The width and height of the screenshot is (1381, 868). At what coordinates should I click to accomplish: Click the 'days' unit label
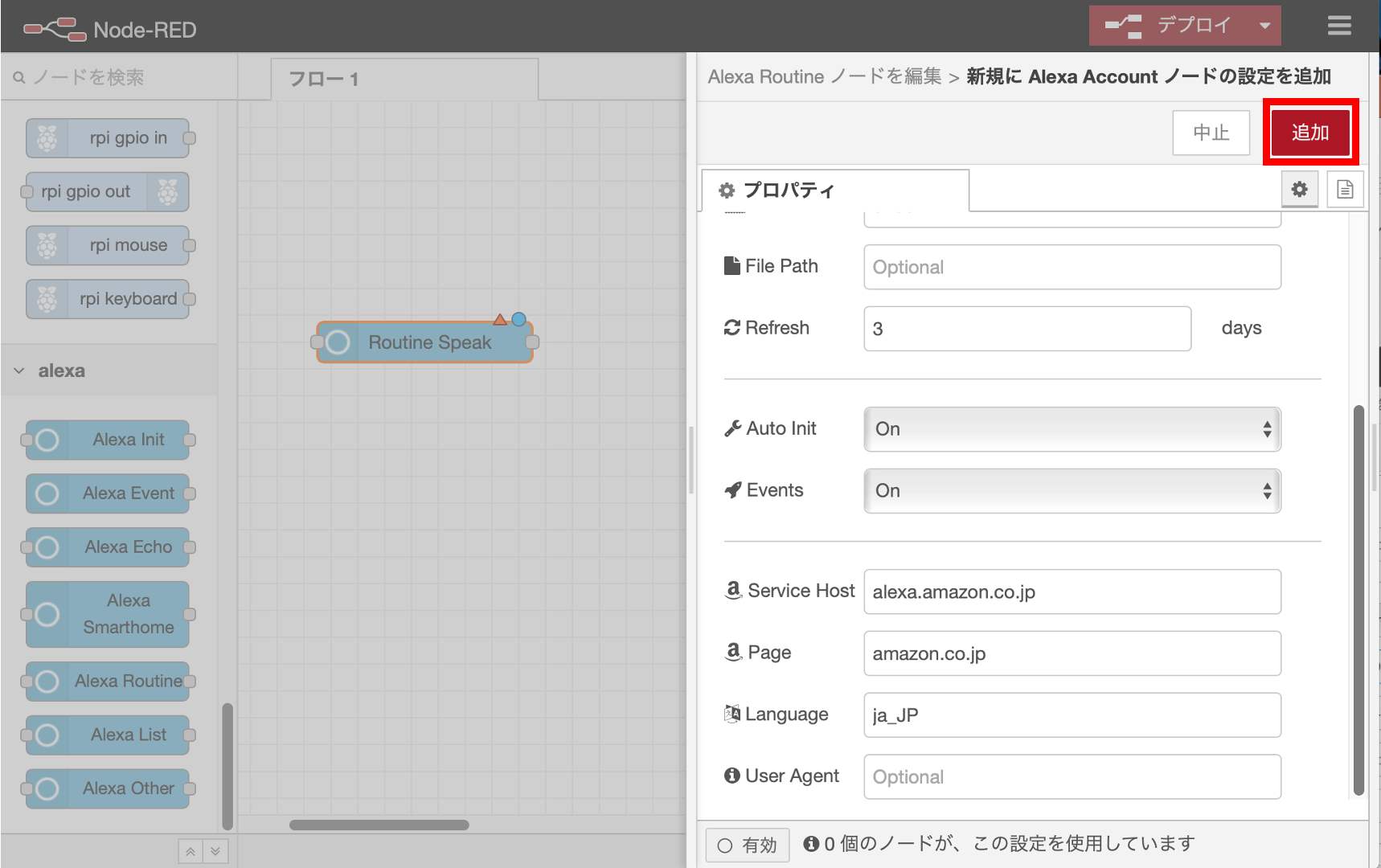tap(1241, 328)
